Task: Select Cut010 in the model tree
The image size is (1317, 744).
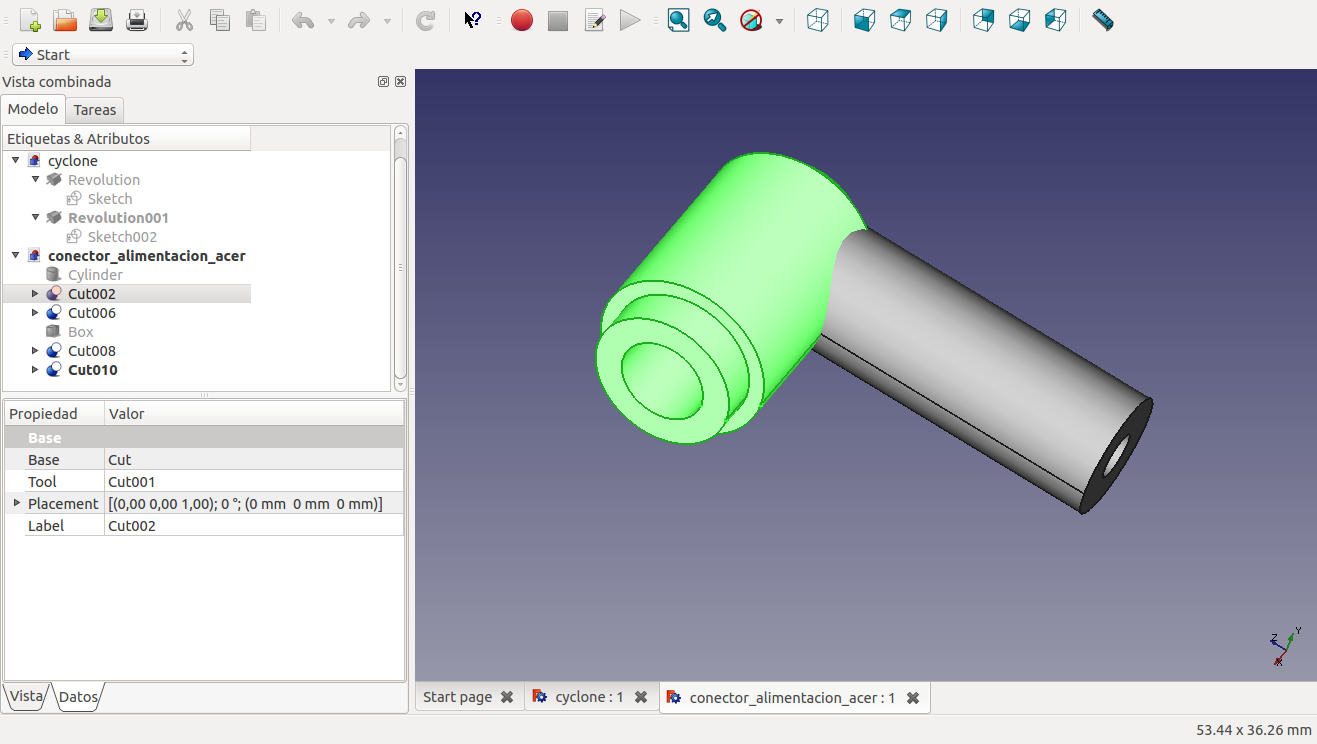Action: click(92, 370)
